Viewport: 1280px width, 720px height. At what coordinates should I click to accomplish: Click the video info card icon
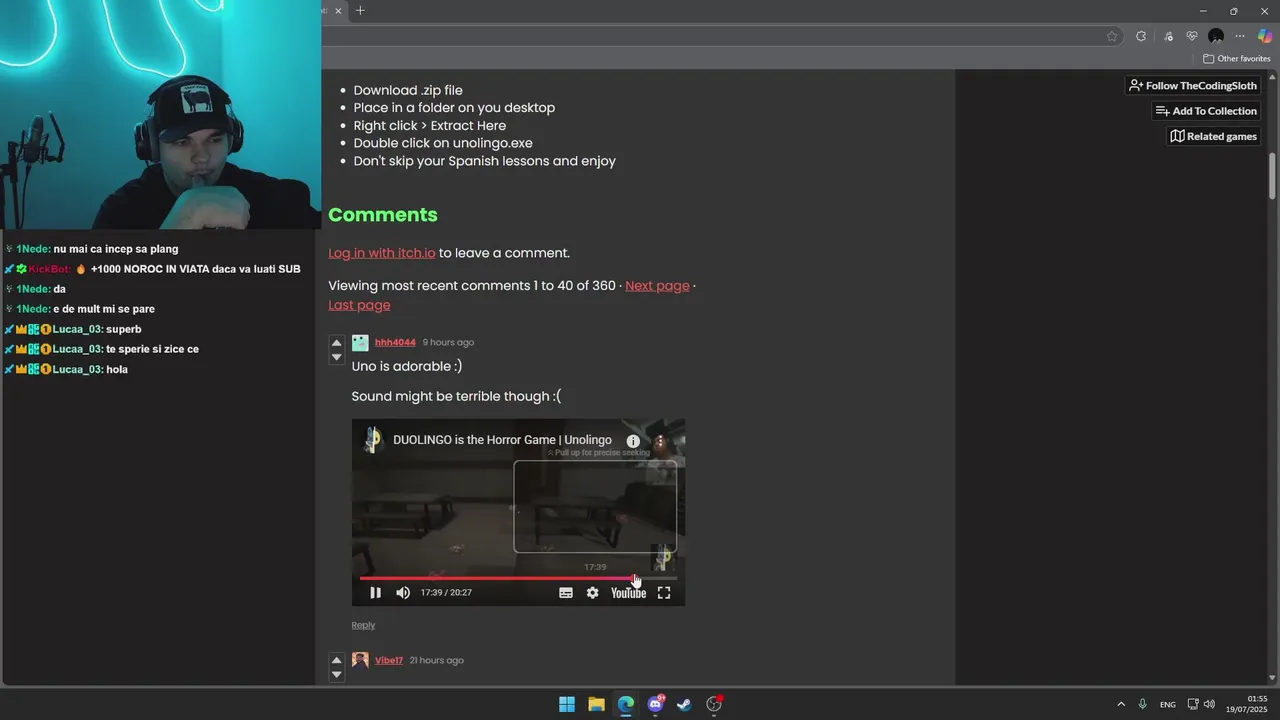click(633, 441)
